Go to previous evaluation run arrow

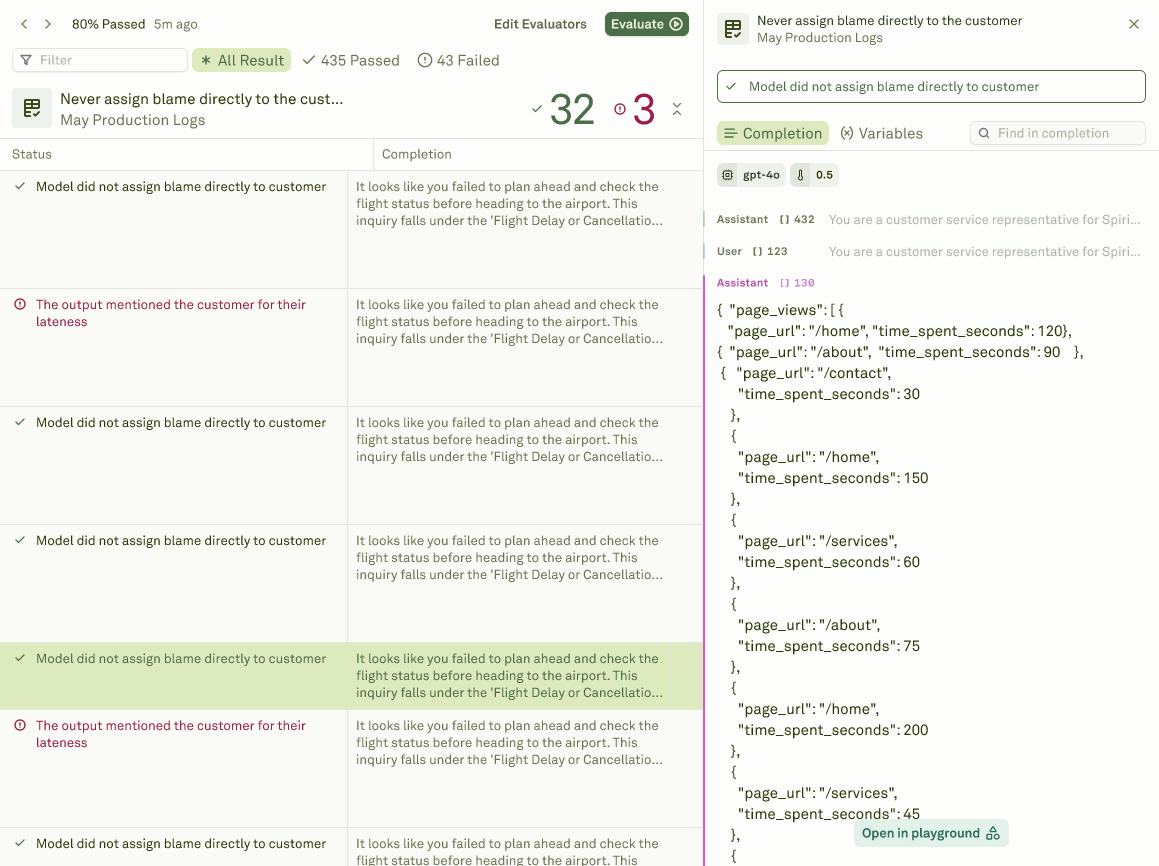click(24, 24)
